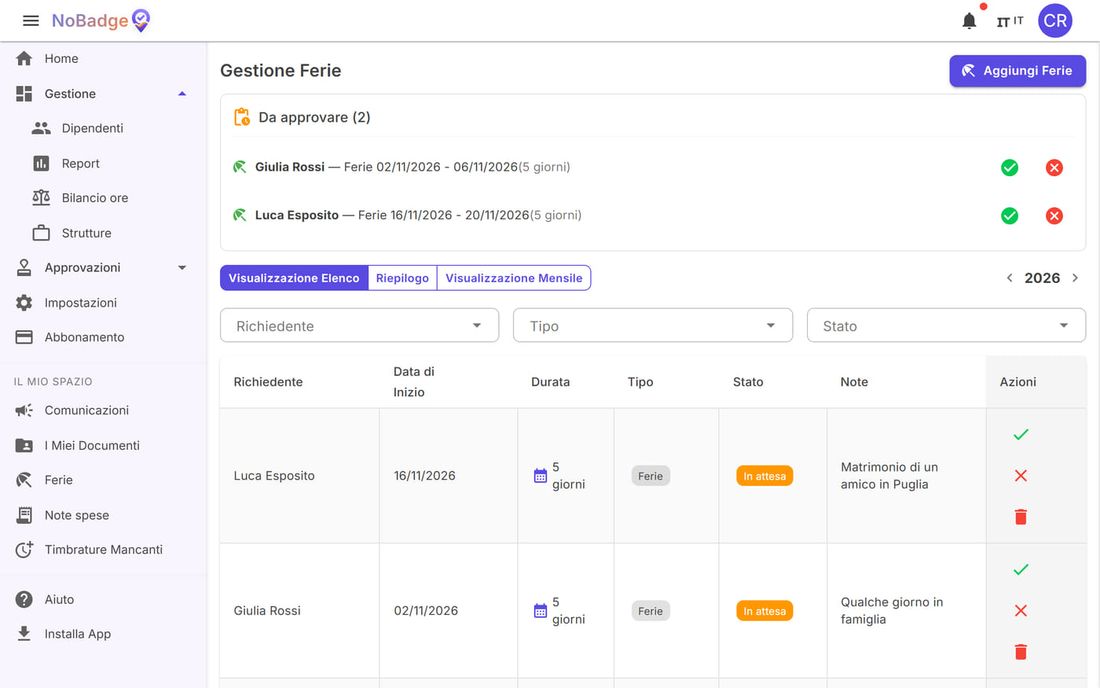
Task: Open the Stato filter dropdown
Action: pyautogui.click(x=946, y=326)
